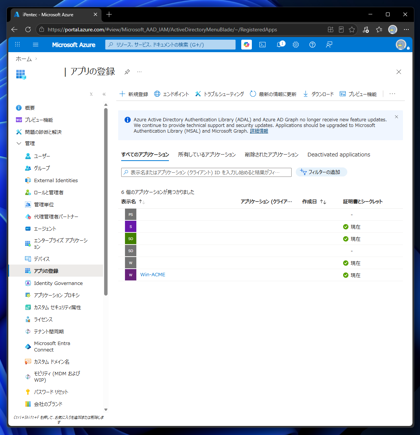Click フィルターの追加 button

(321, 172)
